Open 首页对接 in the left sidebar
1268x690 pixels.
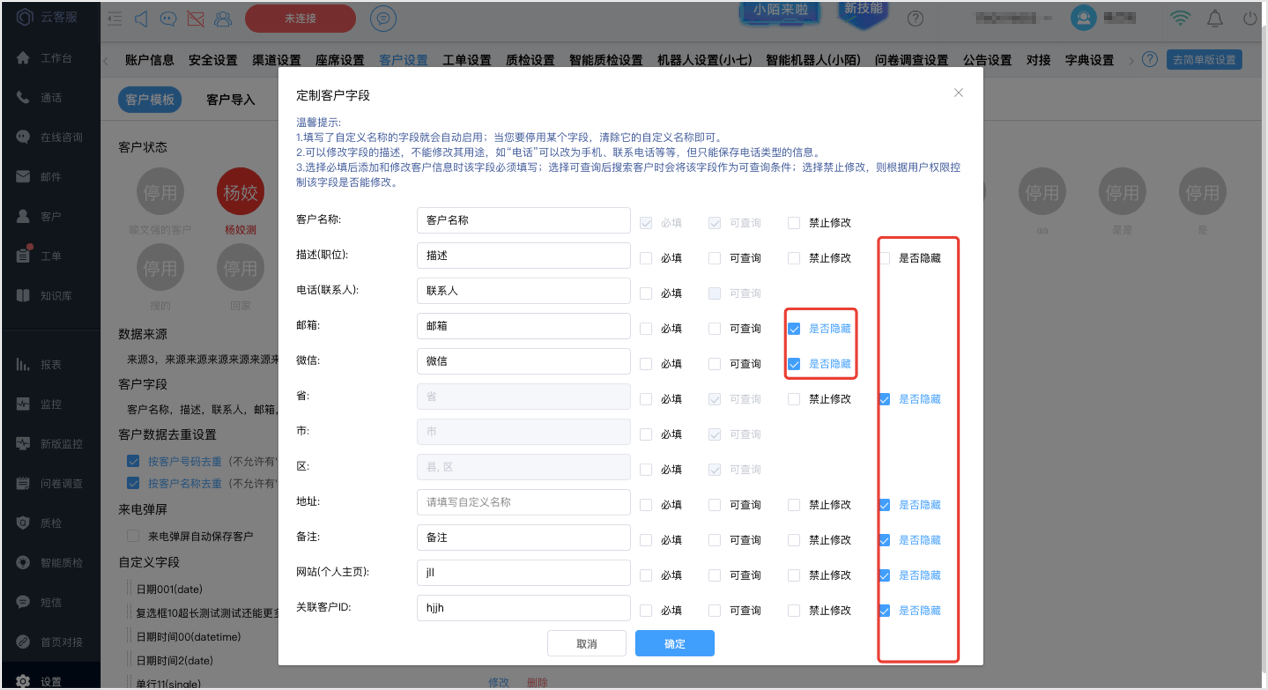[x=50, y=642]
